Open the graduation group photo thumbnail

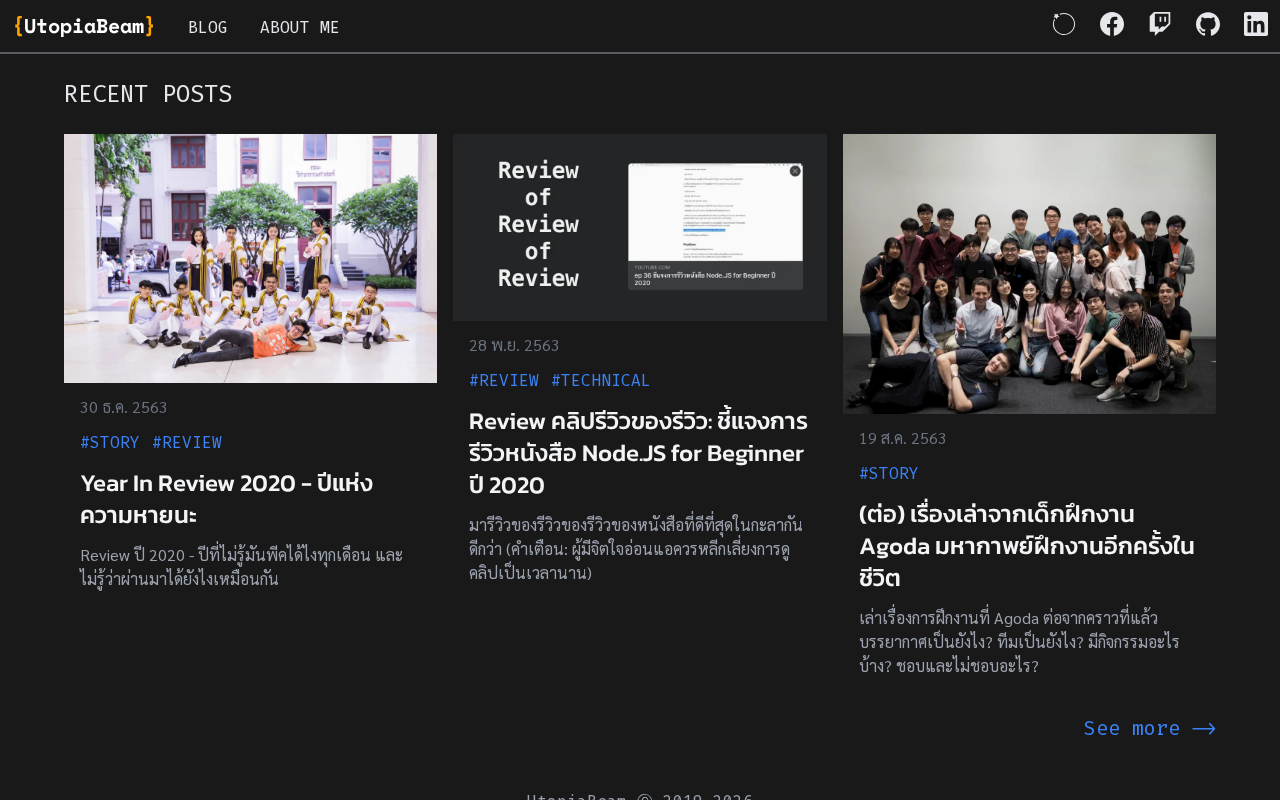(250, 258)
